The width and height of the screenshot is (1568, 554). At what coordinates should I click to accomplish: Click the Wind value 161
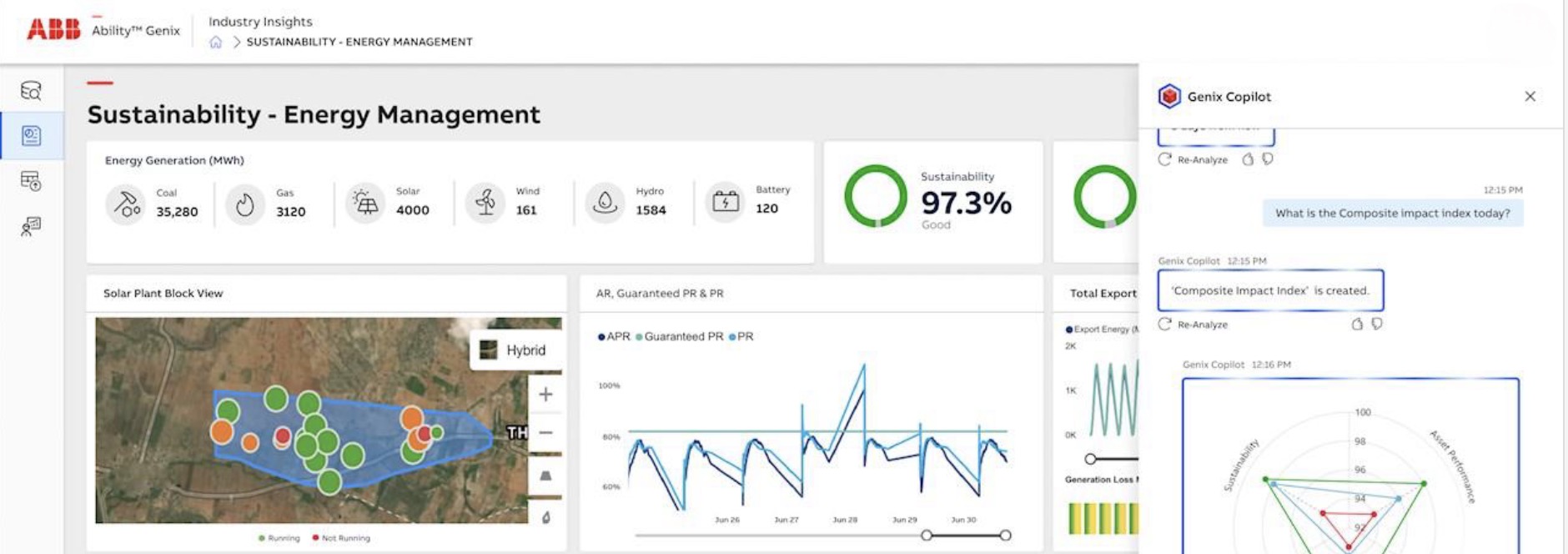[526, 210]
